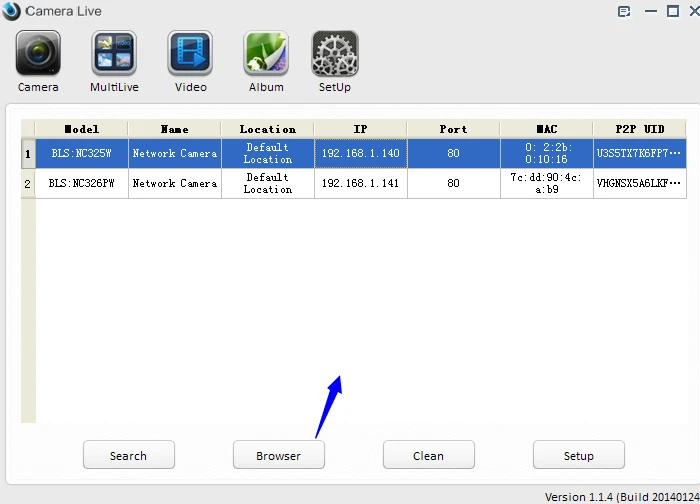Viewport: 700px width, 504px height.
Task: Click Default Location in BLS:NC326PW row
Action: (x=268, y=183)
